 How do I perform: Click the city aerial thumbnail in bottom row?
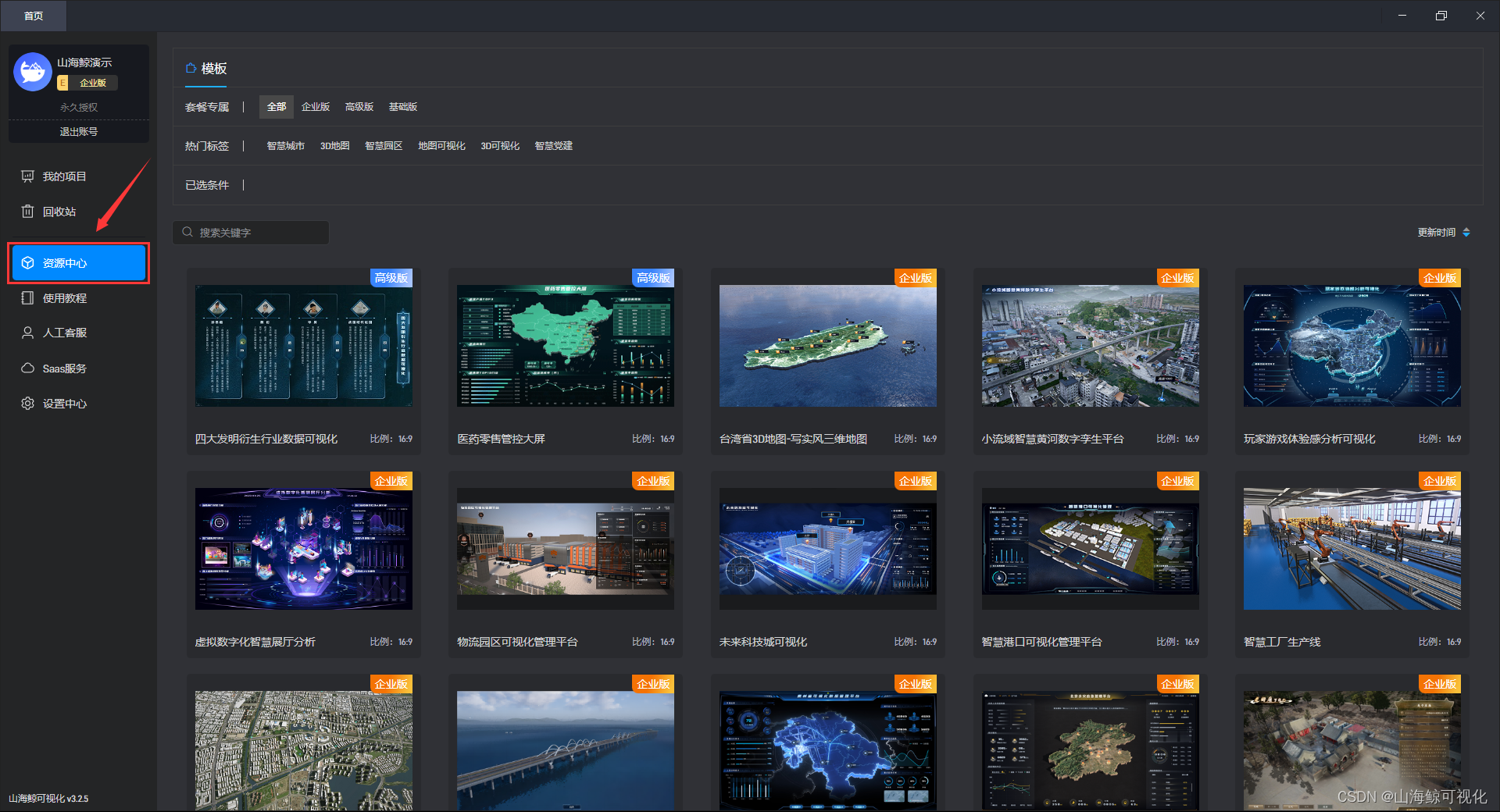click(x=304, y=750)
